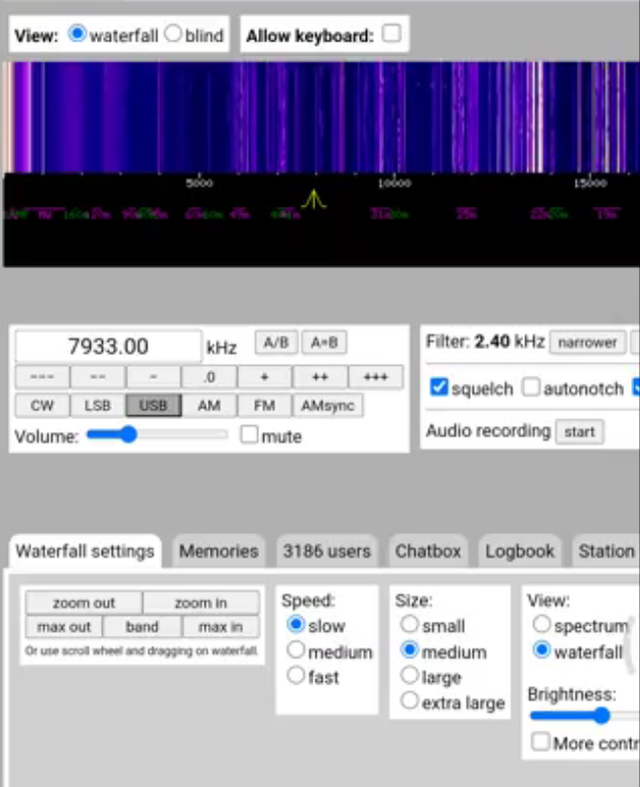Image resolution: width=640 pixels, height=787 pixels.
Task: Start audio recording
Action: coord(579,432)
